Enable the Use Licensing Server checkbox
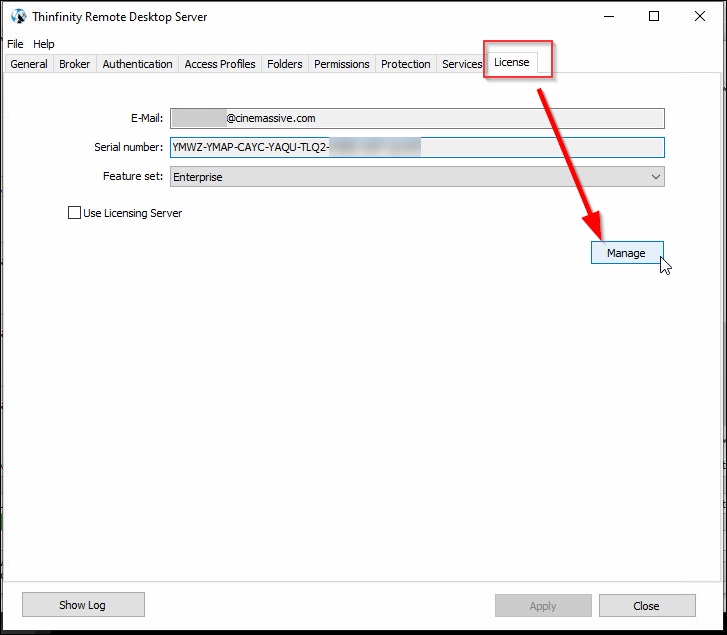 pos(74,213)
